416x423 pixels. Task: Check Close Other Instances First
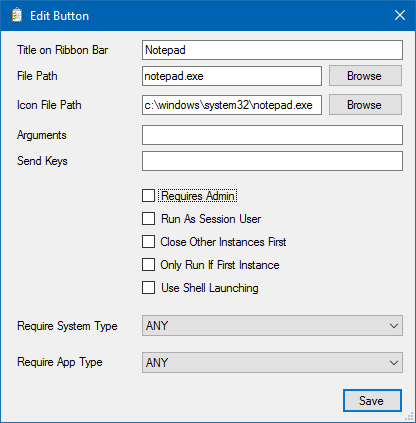148,242
